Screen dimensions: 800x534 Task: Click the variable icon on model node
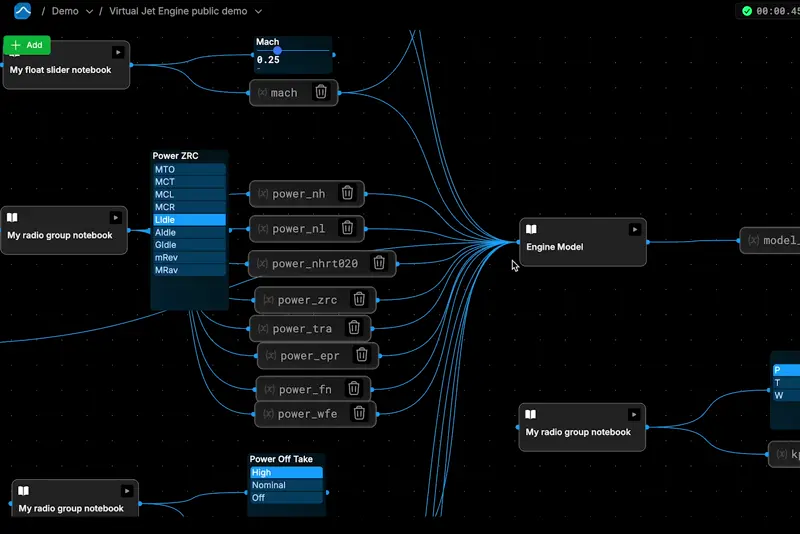click(754, 240)
